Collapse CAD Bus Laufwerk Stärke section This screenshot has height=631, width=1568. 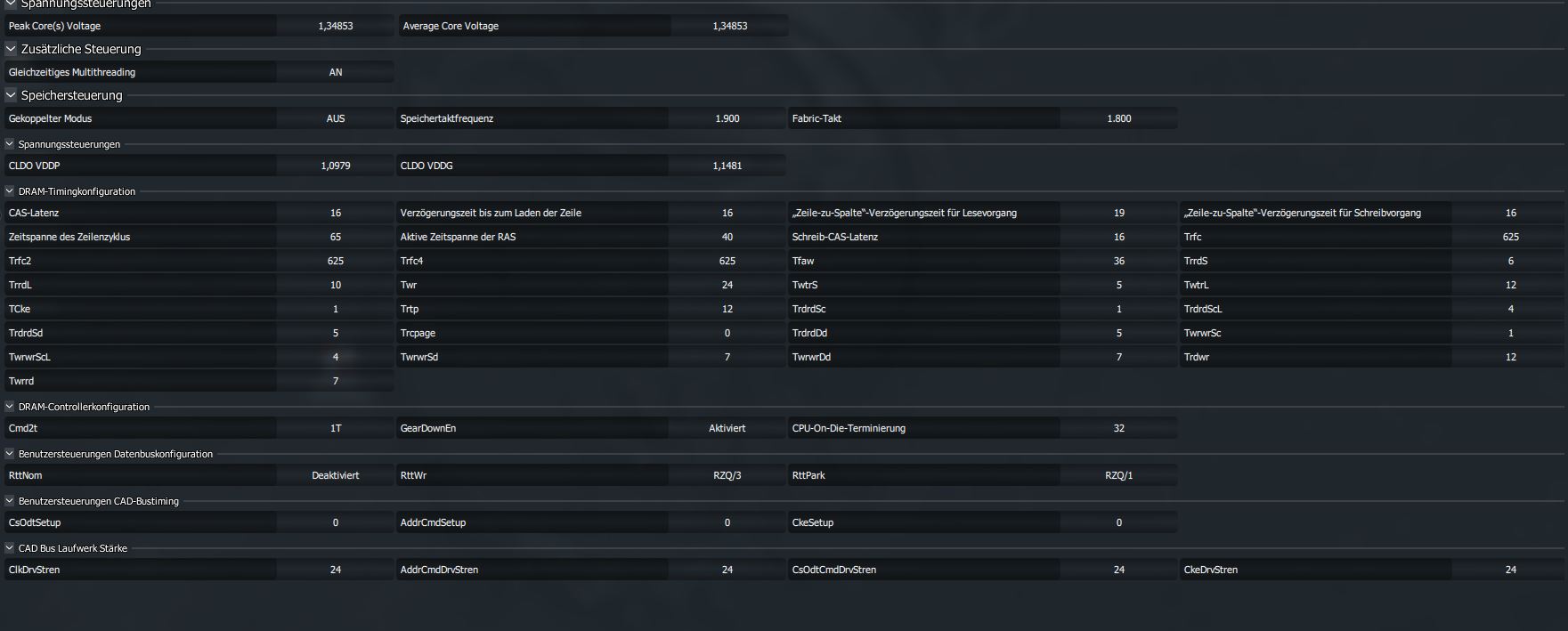coord(10,548)
